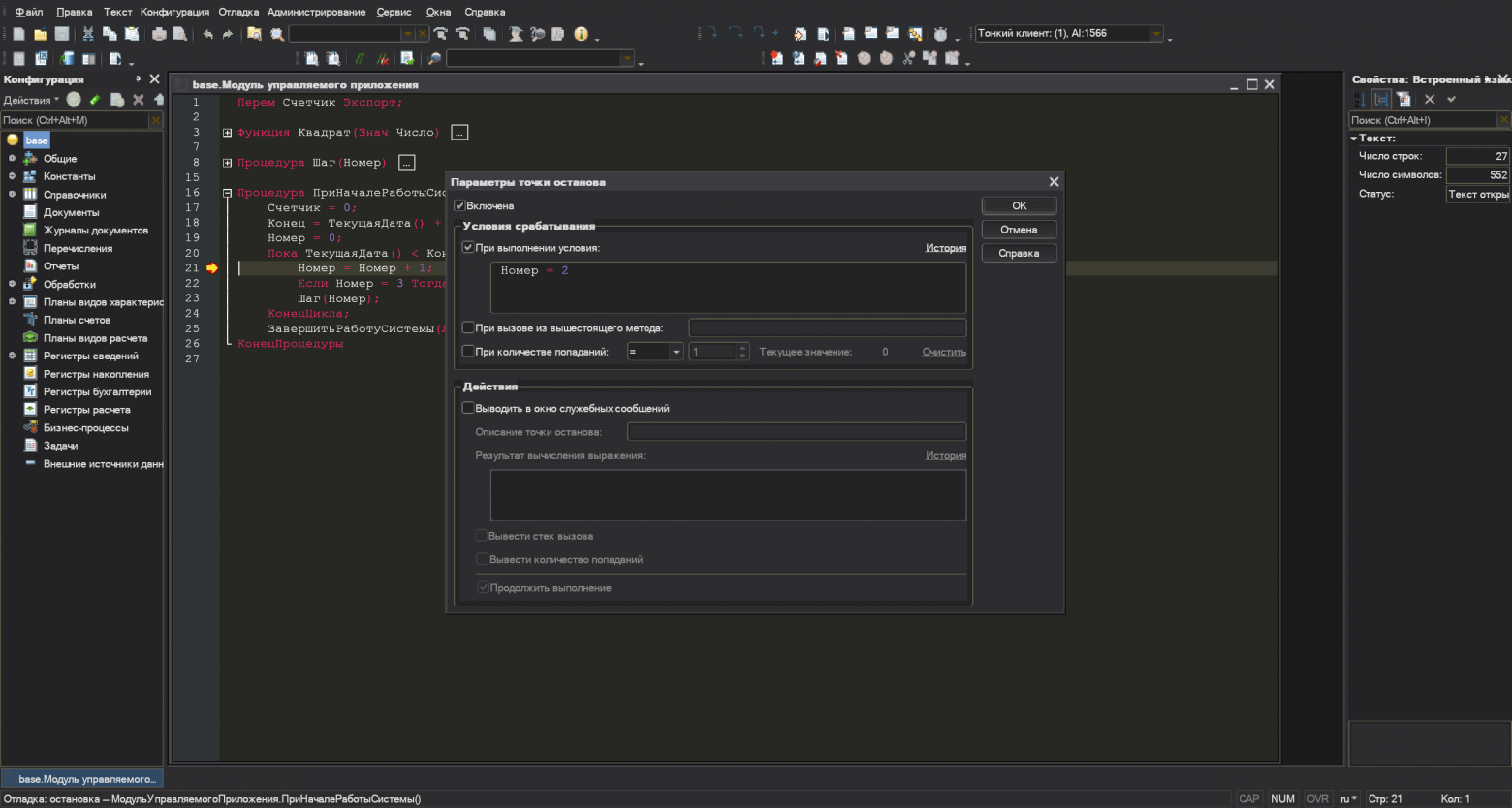Viewport: 1512px width, 808px height.
Task: Click the Очистить link
Action: pyautogui.click(x=944, y=352)
